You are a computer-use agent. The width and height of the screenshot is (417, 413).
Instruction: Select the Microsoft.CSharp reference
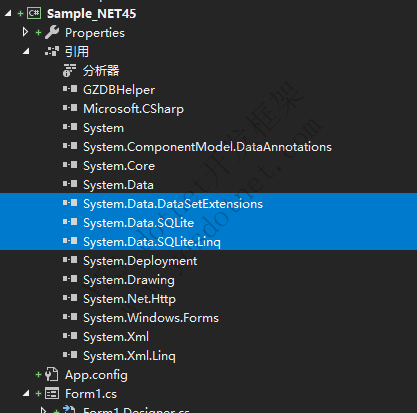[x=133, y=109]
